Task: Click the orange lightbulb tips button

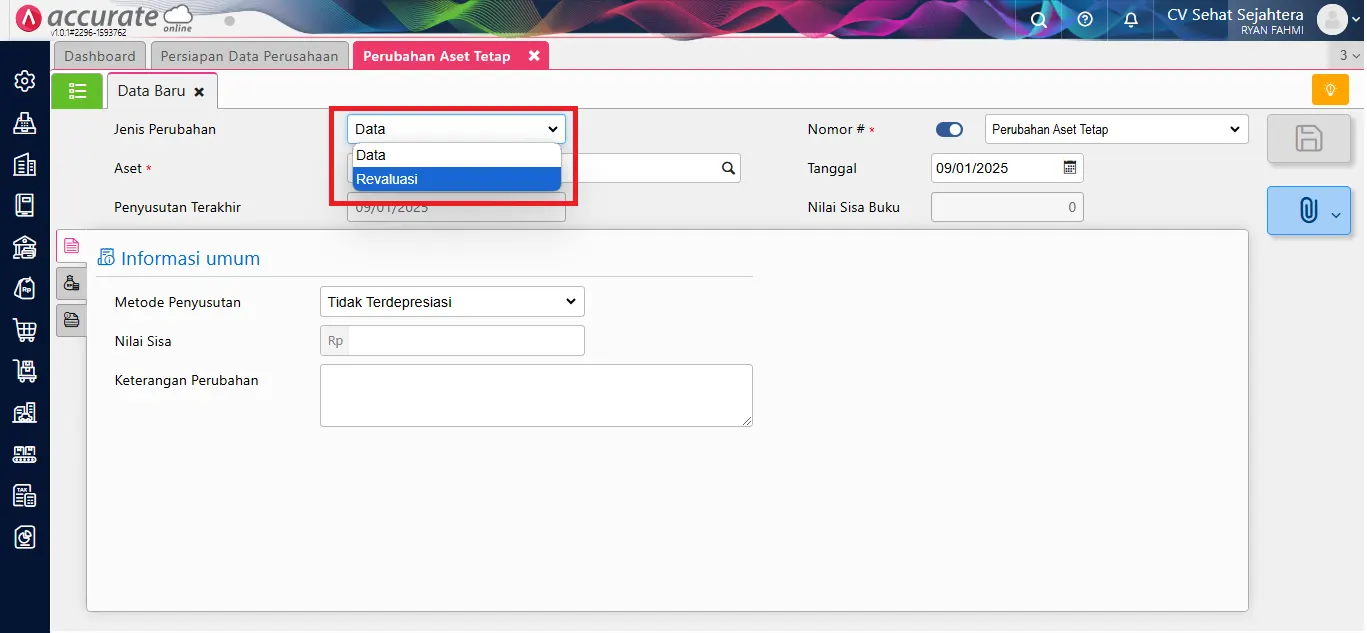Action: [1330, 89]
